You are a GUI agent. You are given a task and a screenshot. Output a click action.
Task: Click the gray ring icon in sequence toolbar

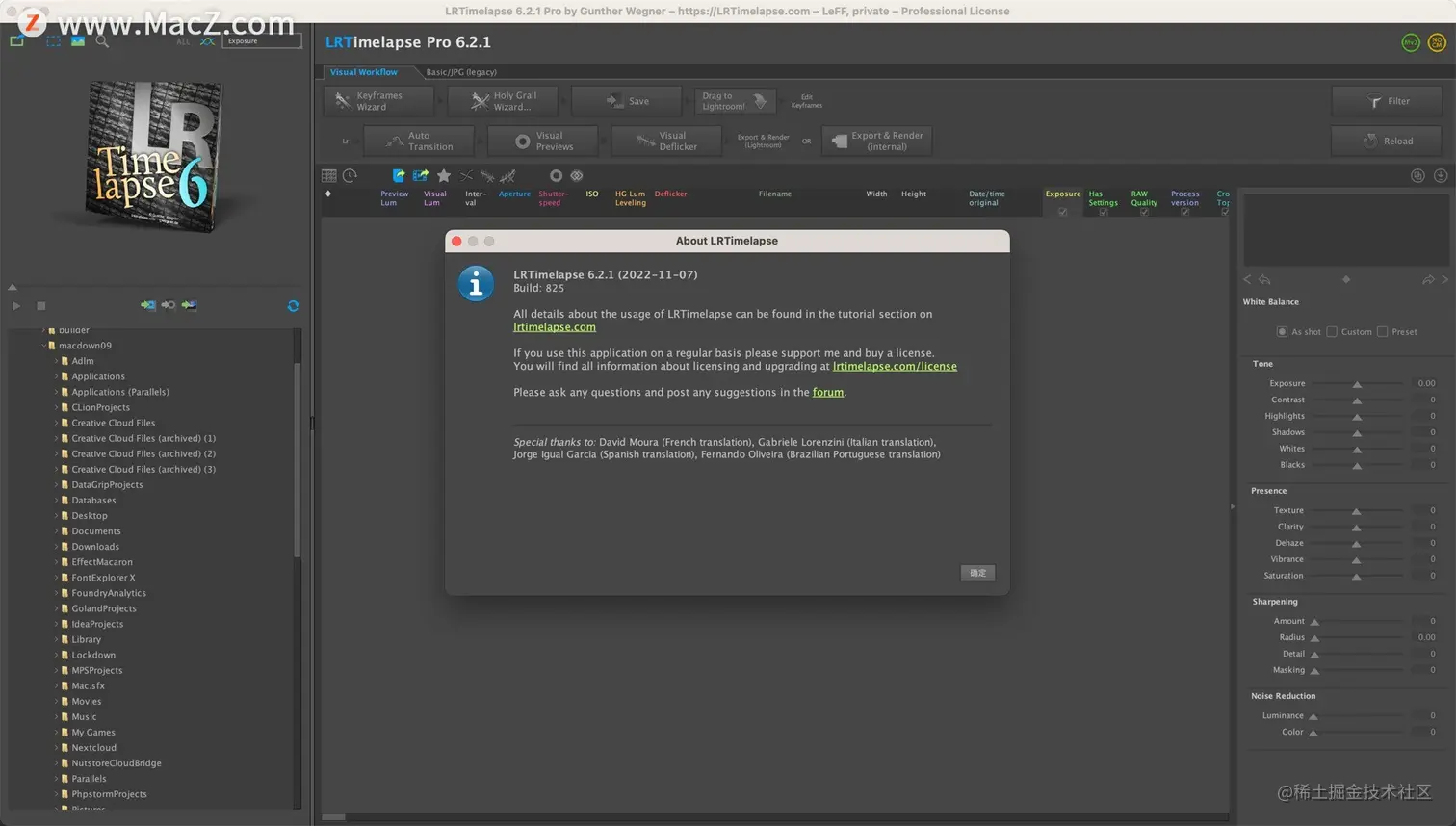click(556, 175)
